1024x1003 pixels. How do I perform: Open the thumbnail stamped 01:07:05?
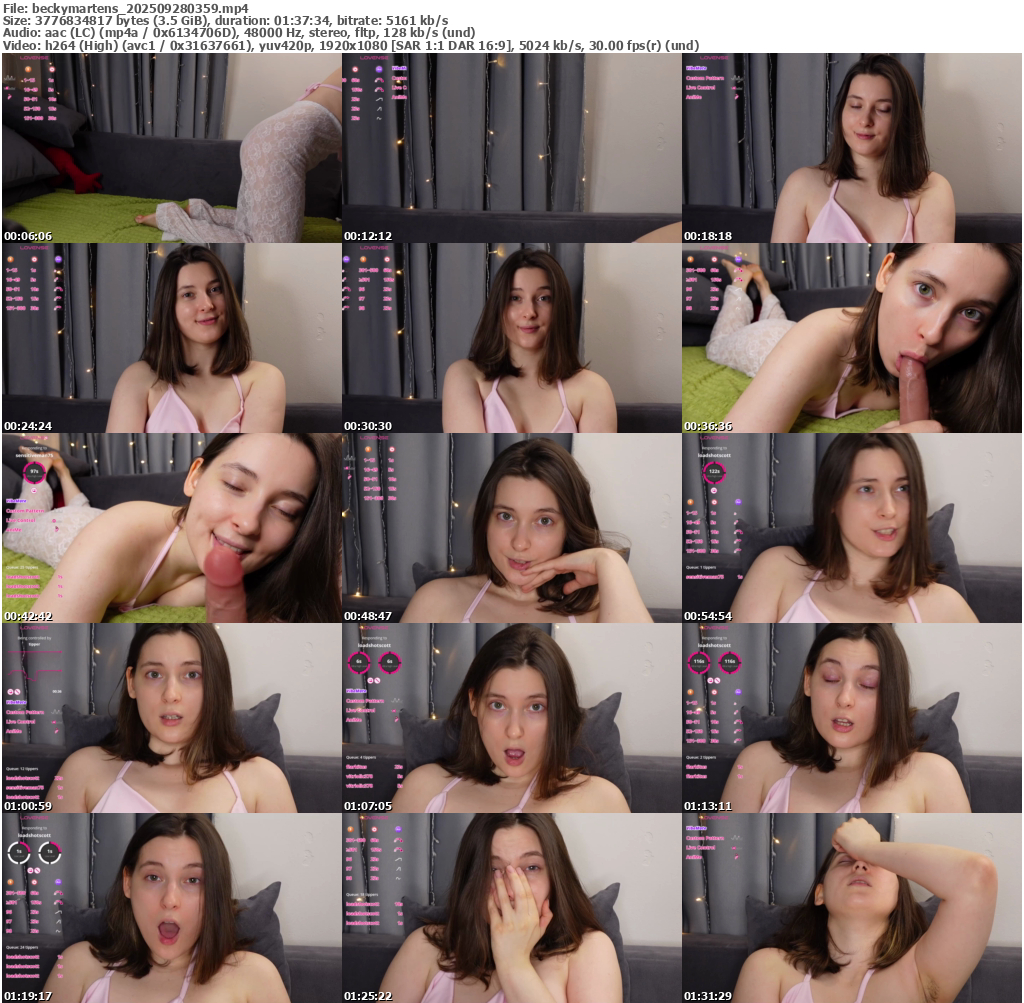512,718
